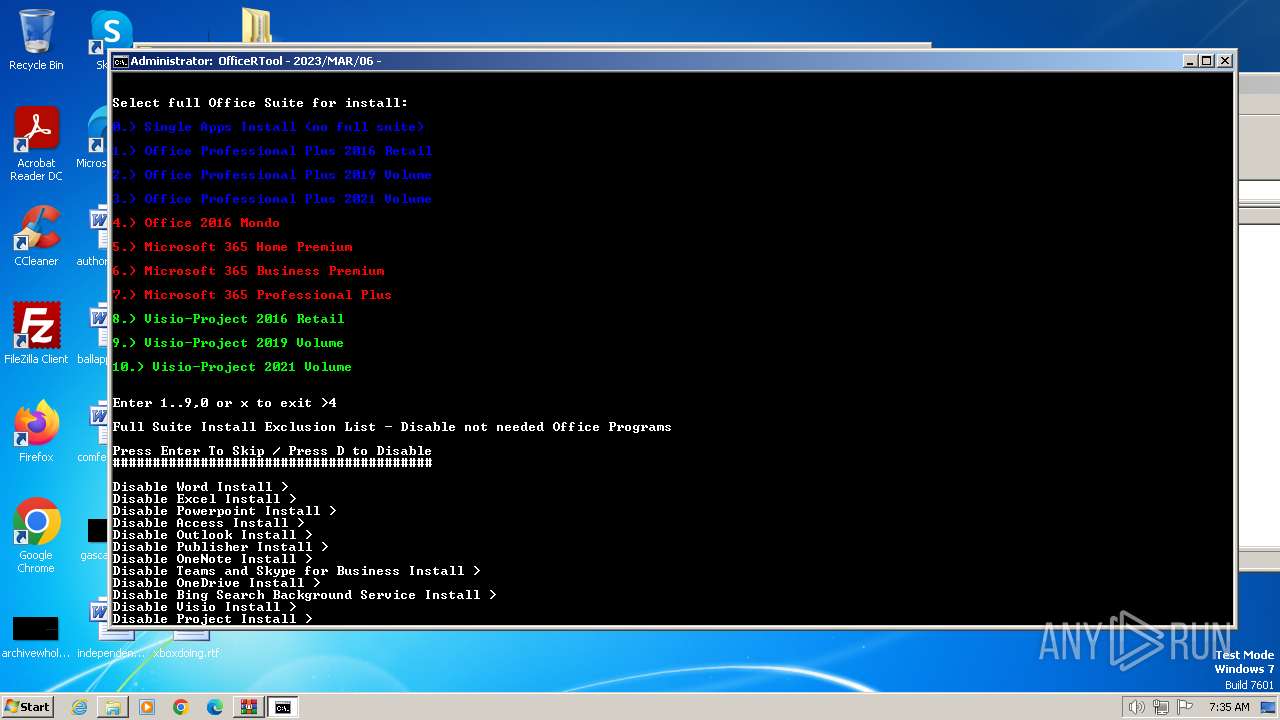The height and width of the screenshot is (720, 1280).
Task: Click the Start button
Action: click(27, 706)
